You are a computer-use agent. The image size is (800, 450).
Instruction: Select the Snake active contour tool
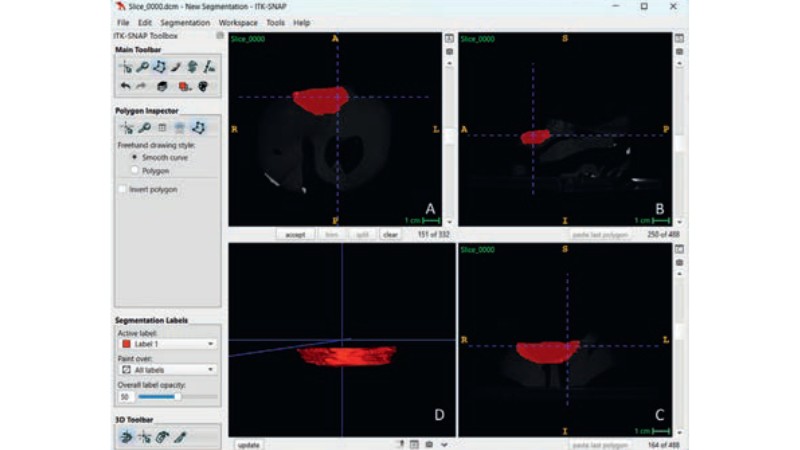click(192, 67)
